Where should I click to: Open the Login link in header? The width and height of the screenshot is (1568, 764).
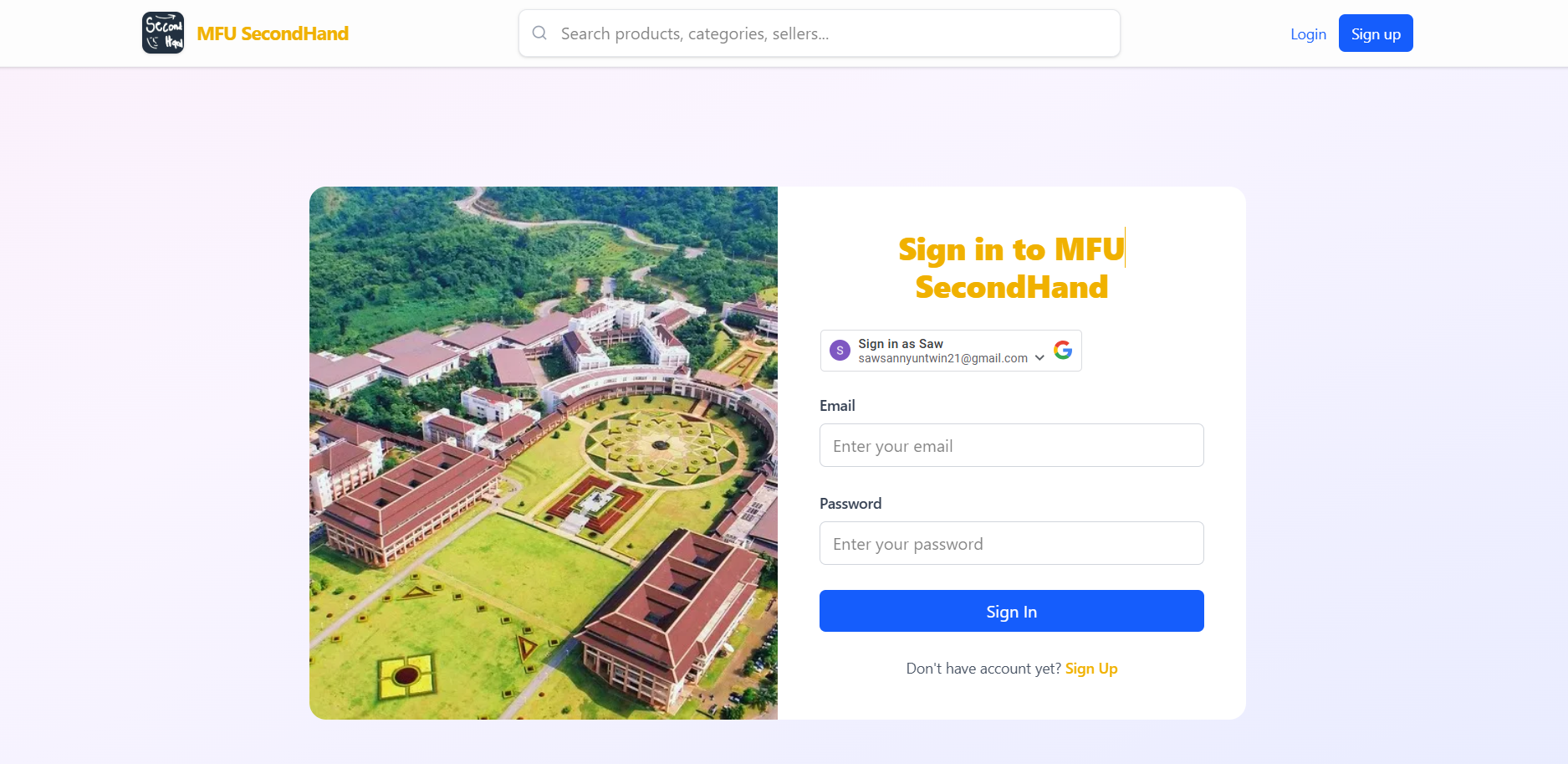(x=1308, y=34)
